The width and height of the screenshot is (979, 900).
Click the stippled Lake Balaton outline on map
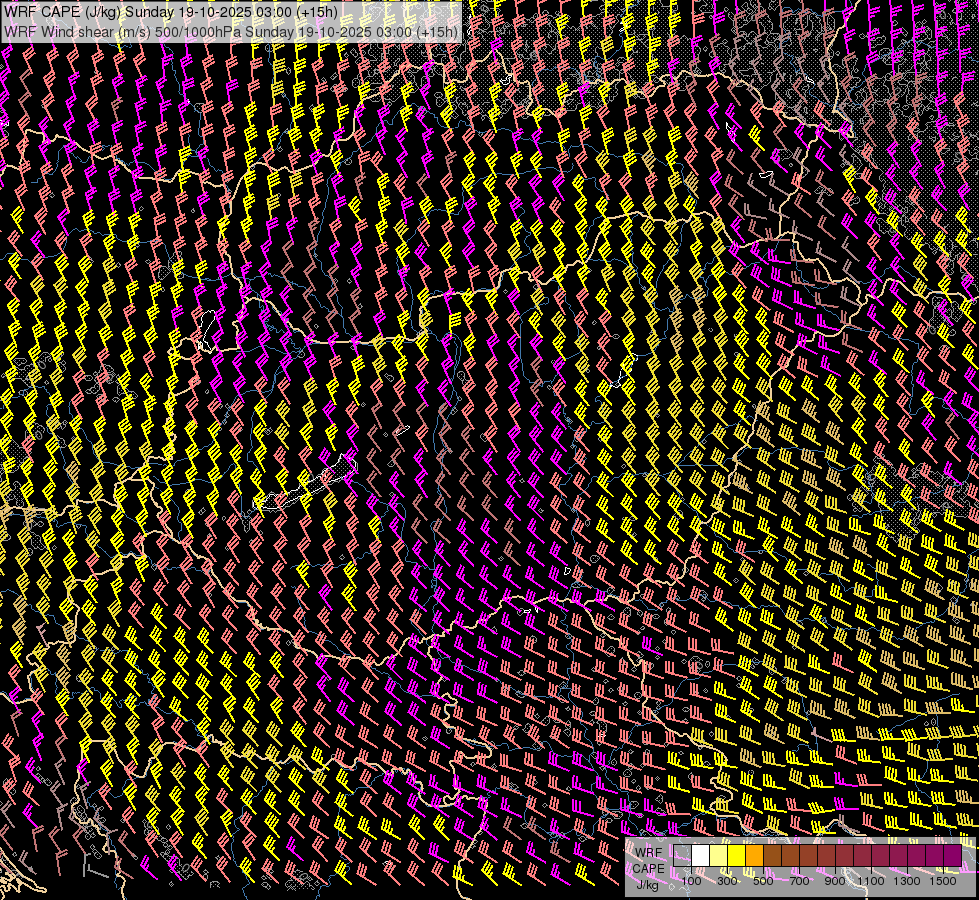(306, 483)
